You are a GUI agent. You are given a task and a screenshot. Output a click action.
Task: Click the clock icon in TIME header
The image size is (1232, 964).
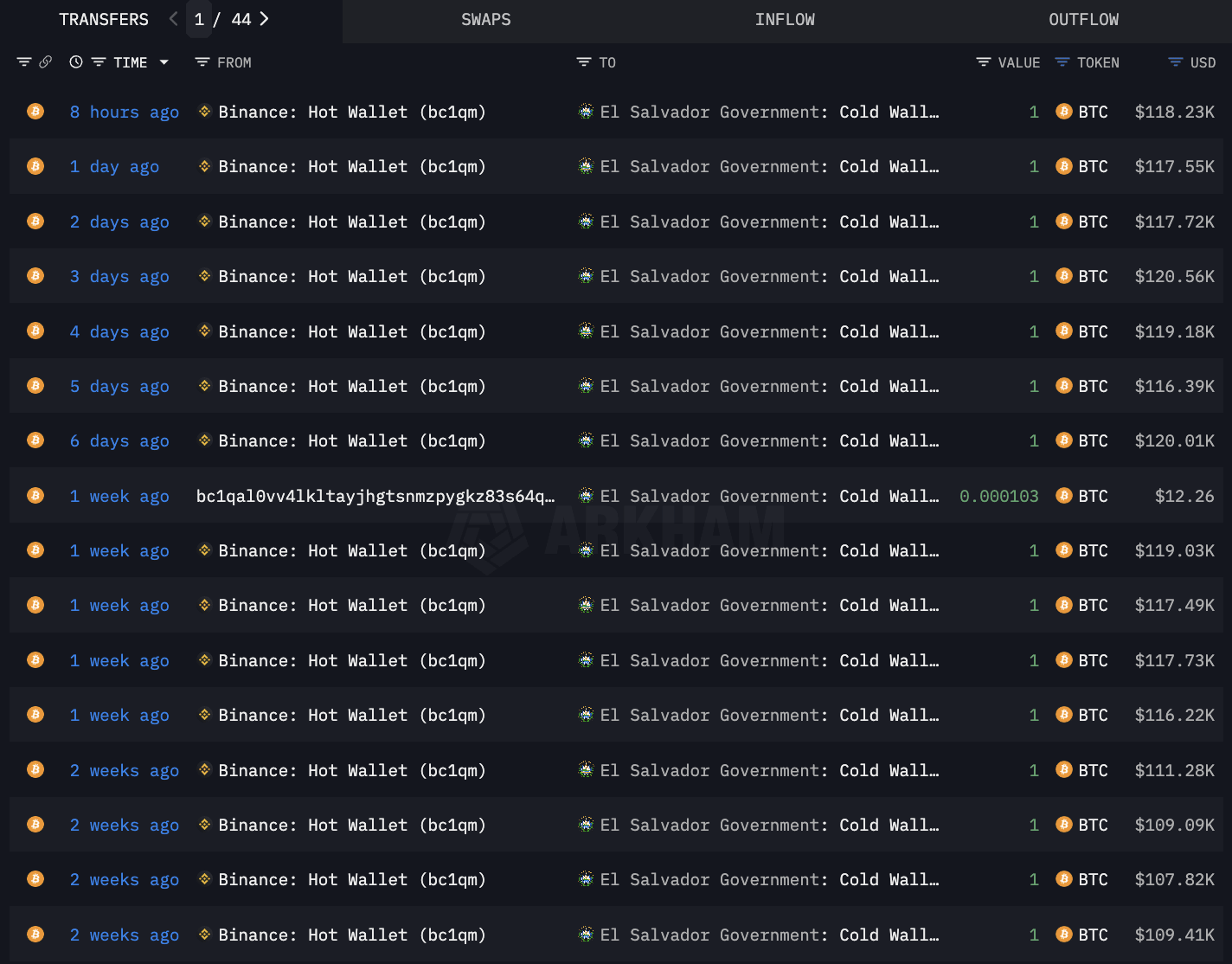[76, 62]
